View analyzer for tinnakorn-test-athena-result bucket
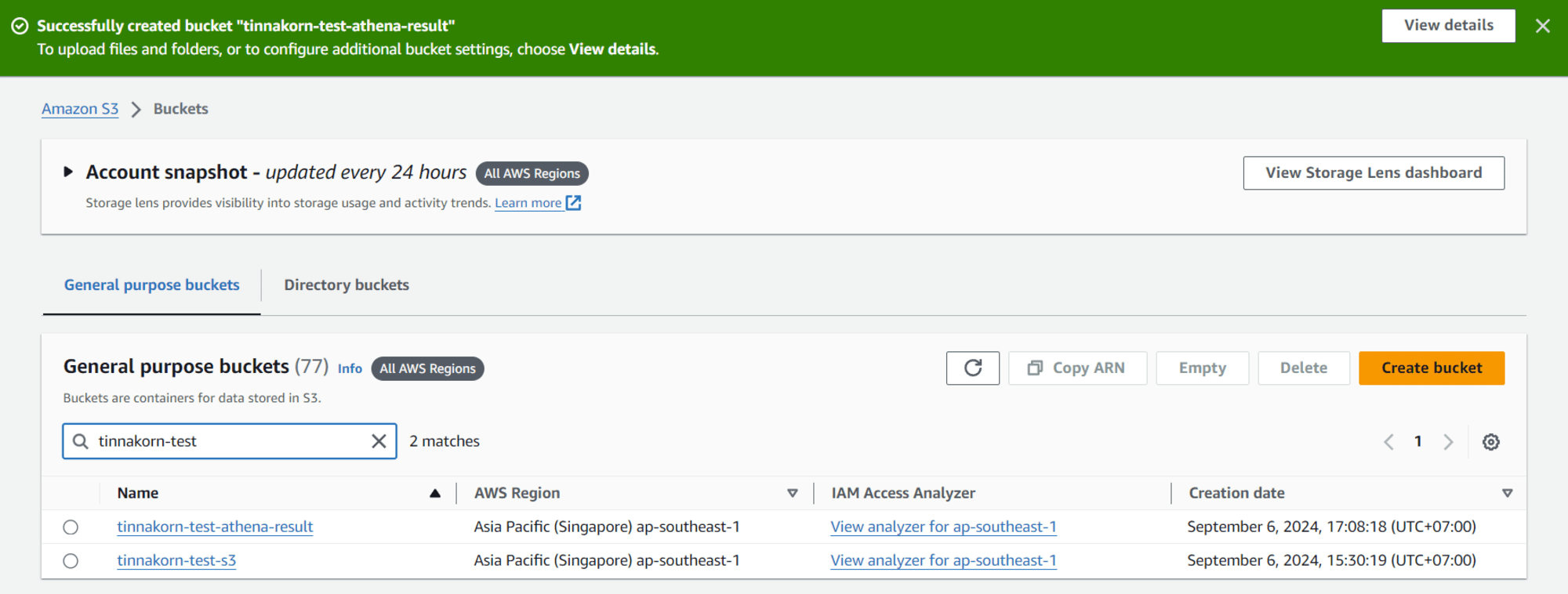The image size is (1568, 594). point(943,527)
